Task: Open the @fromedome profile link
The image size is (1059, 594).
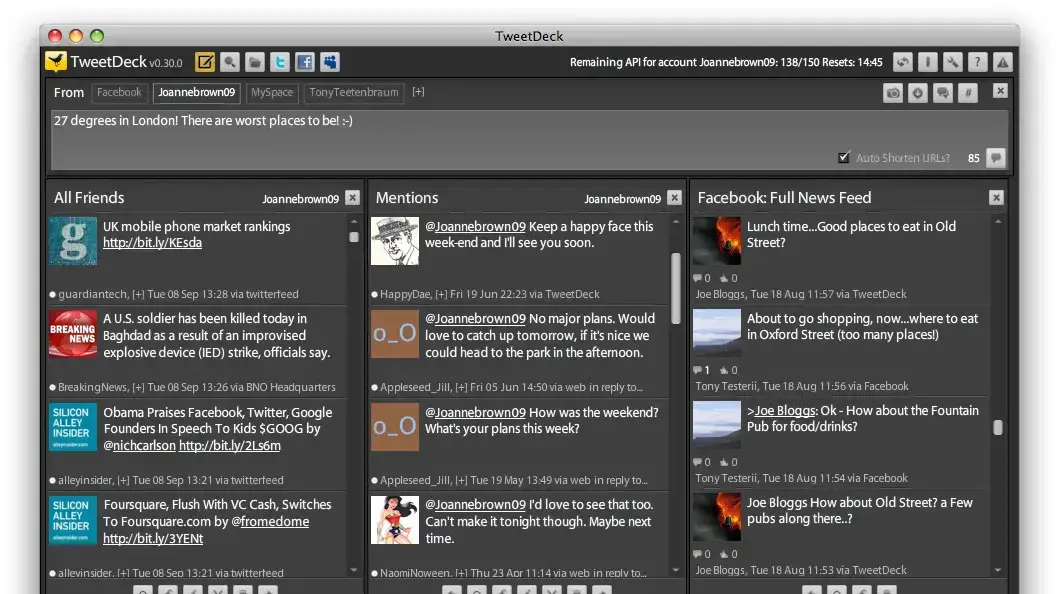Action: (x=270, y=522)
